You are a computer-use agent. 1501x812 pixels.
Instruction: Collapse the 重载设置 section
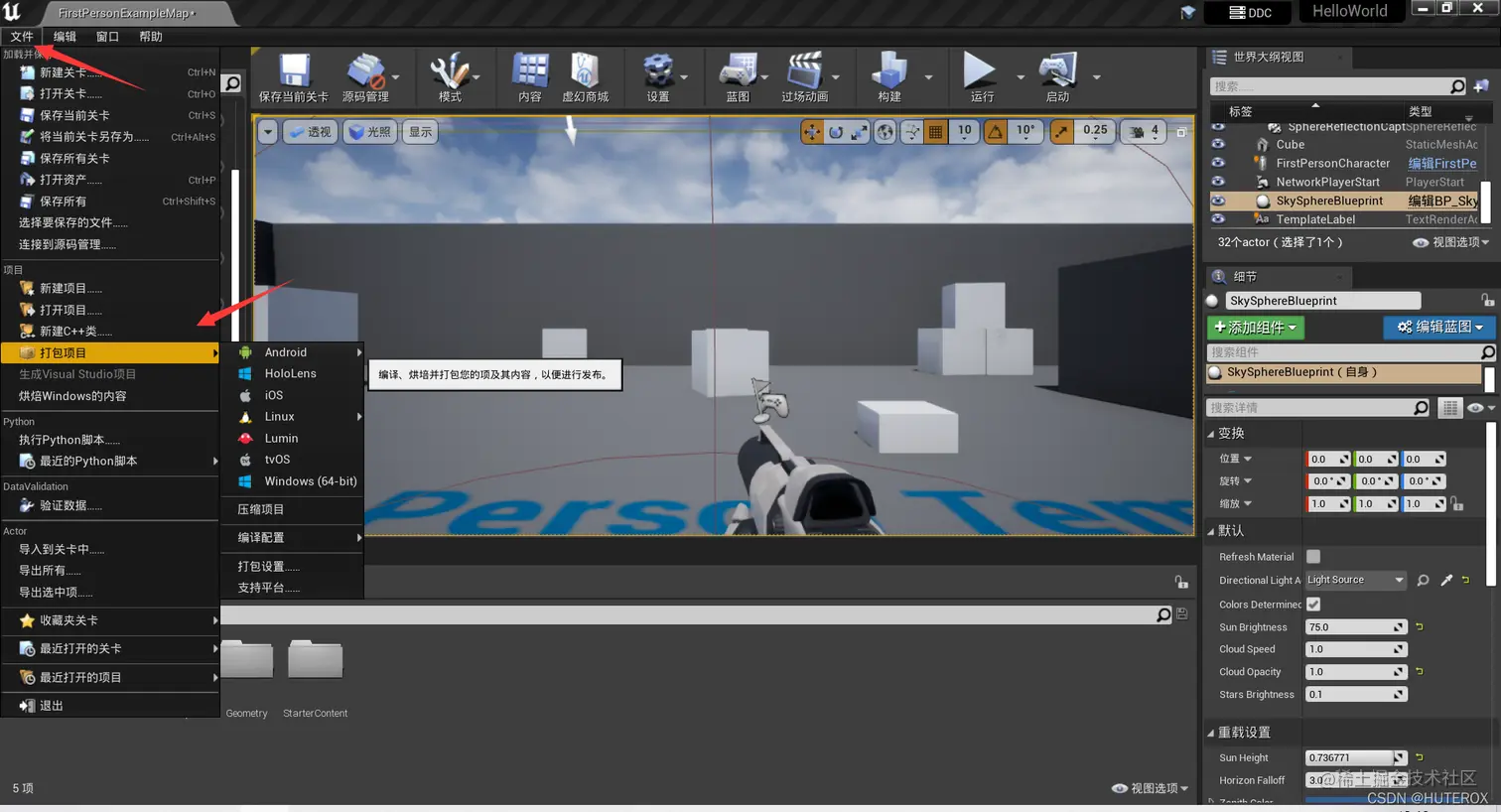click(x=1211, y=733)
